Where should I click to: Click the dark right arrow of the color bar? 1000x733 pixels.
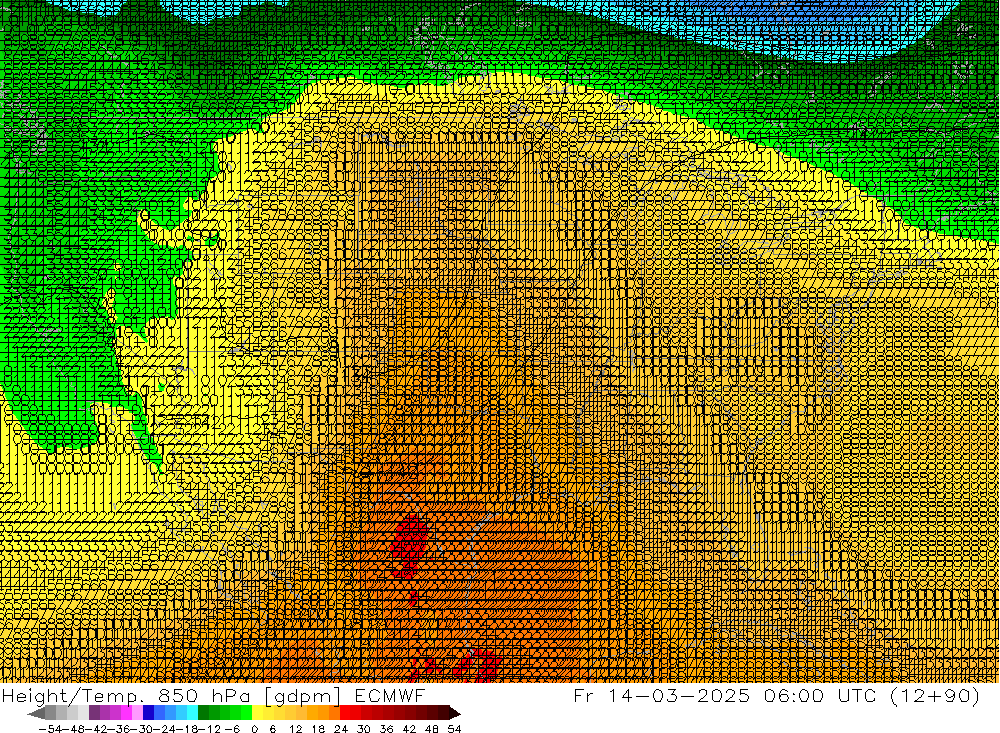coord(455,713)
